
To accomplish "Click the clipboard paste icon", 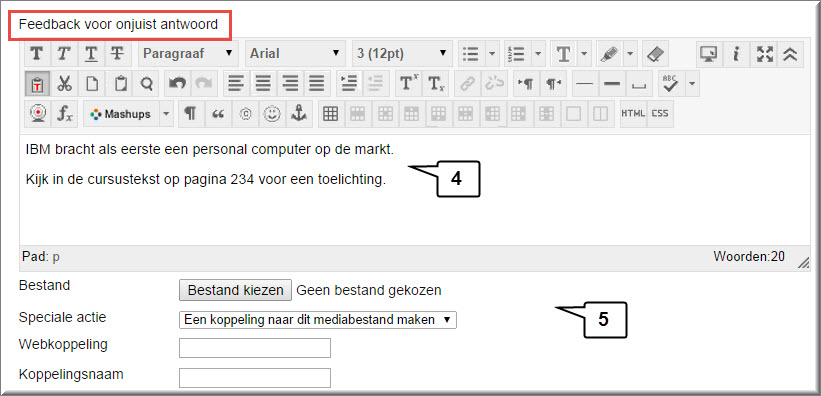I will point(120,84).
